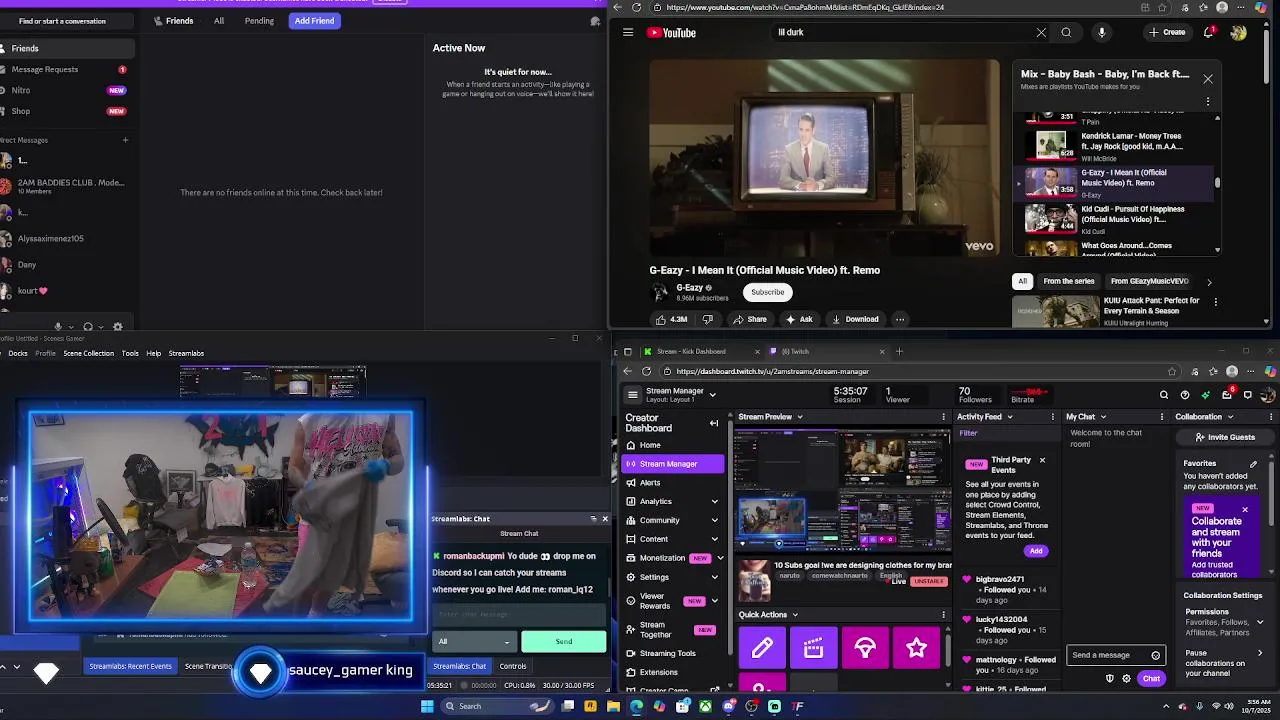
Task: Open chat settings gear in My Chat
Action: click(x=1126, y=679)
